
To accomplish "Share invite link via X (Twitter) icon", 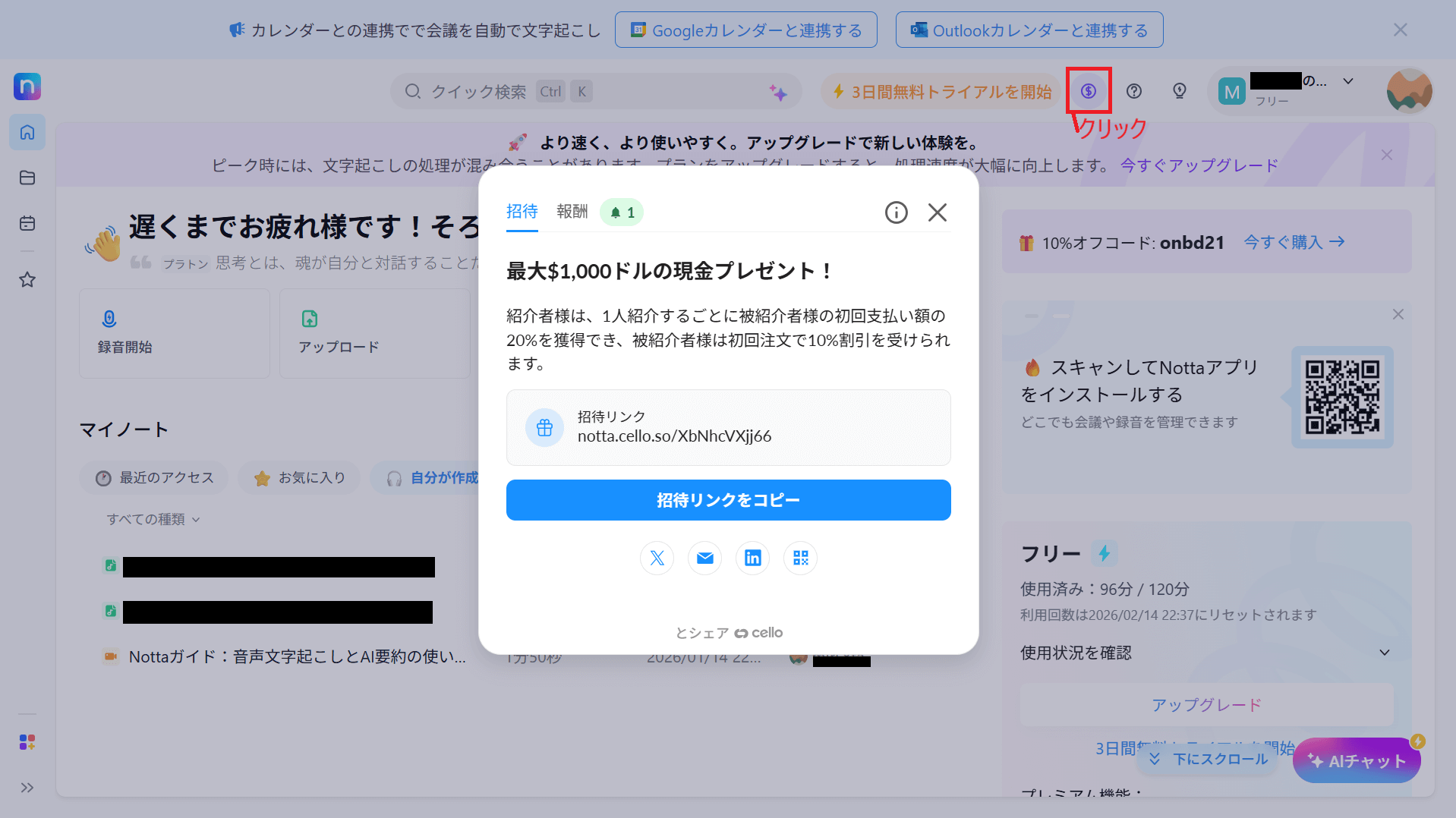I will [x=657, y=558].
